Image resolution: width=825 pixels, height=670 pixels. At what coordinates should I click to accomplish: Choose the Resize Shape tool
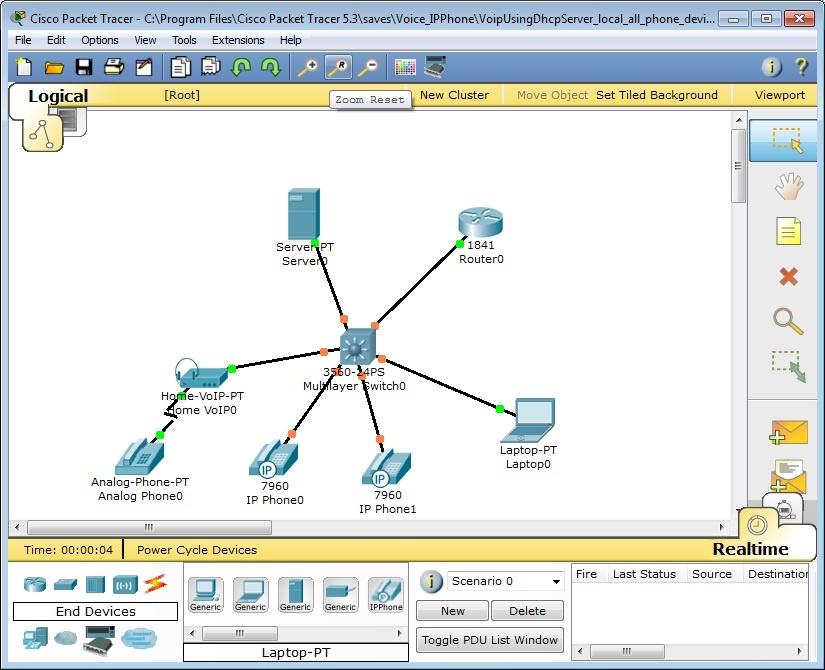[x=788, y=366]
